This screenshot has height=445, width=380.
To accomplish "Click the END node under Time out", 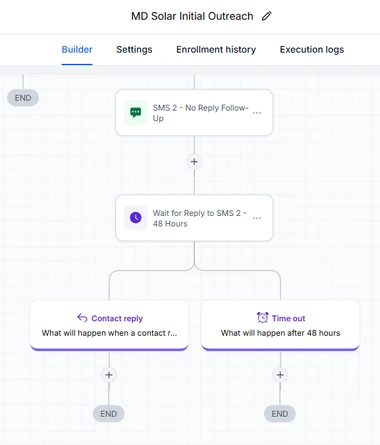I will [280, 414].
